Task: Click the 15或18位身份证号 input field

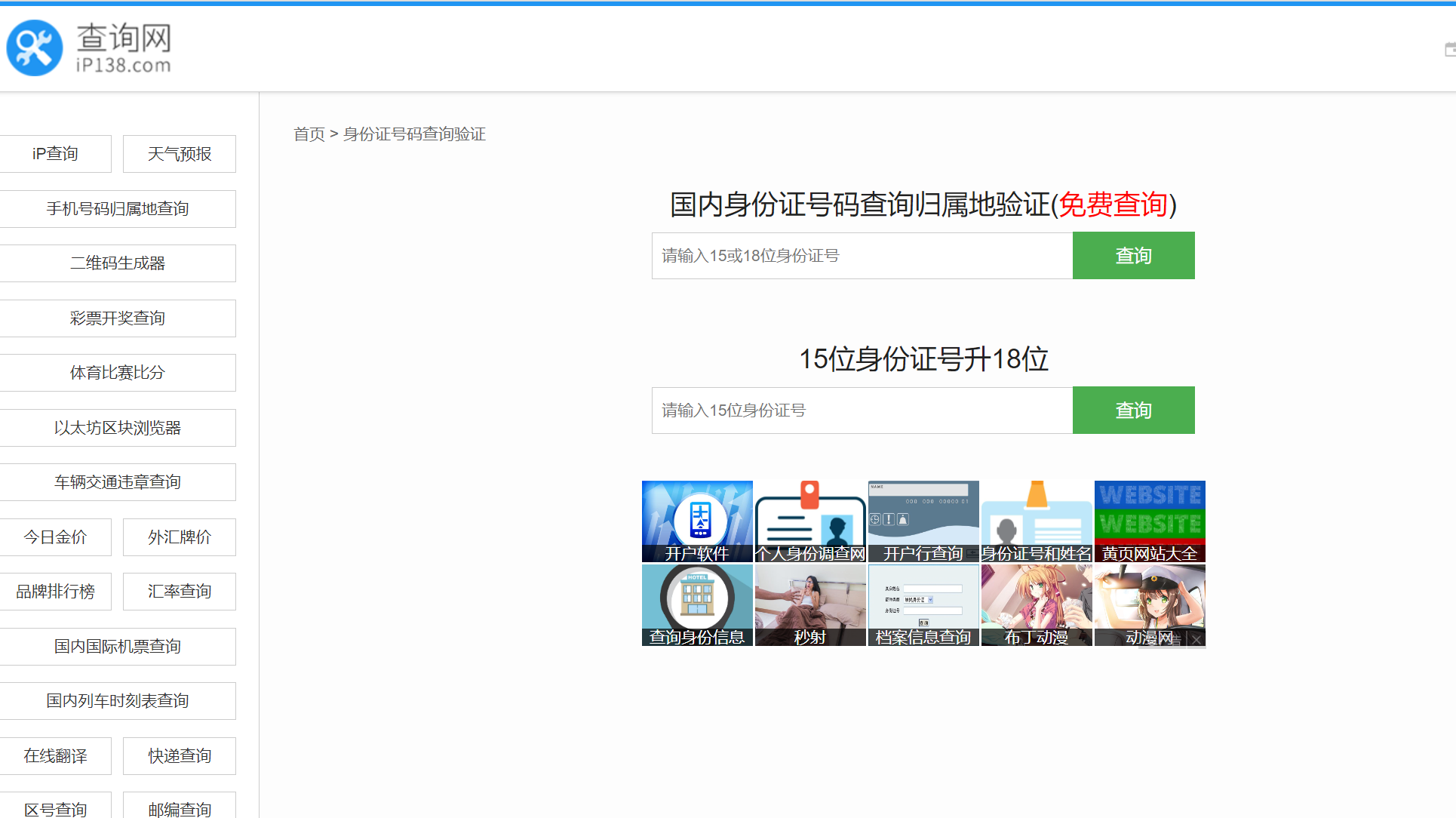Action: (862, 256)
